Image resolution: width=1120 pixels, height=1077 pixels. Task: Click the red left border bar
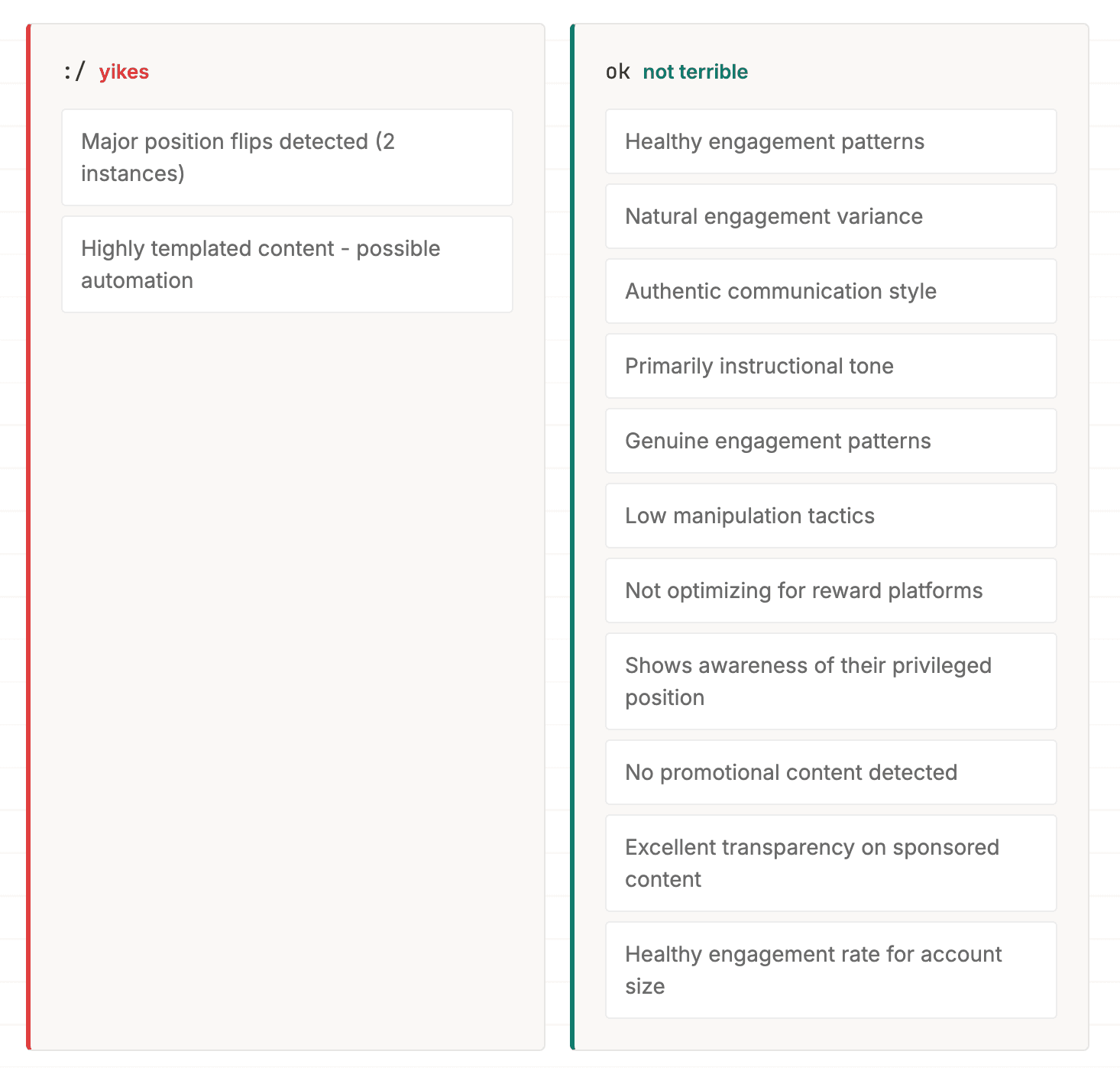click(28, 536)
